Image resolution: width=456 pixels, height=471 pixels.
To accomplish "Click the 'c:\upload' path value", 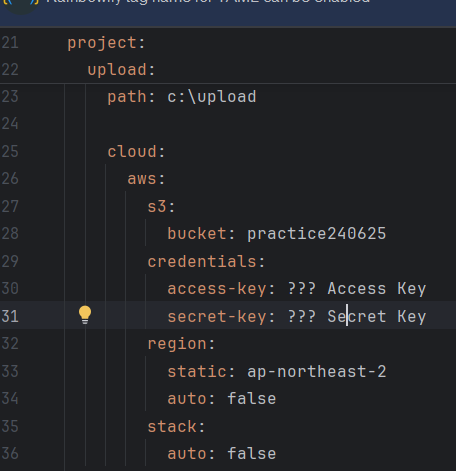I will point(212,97).
